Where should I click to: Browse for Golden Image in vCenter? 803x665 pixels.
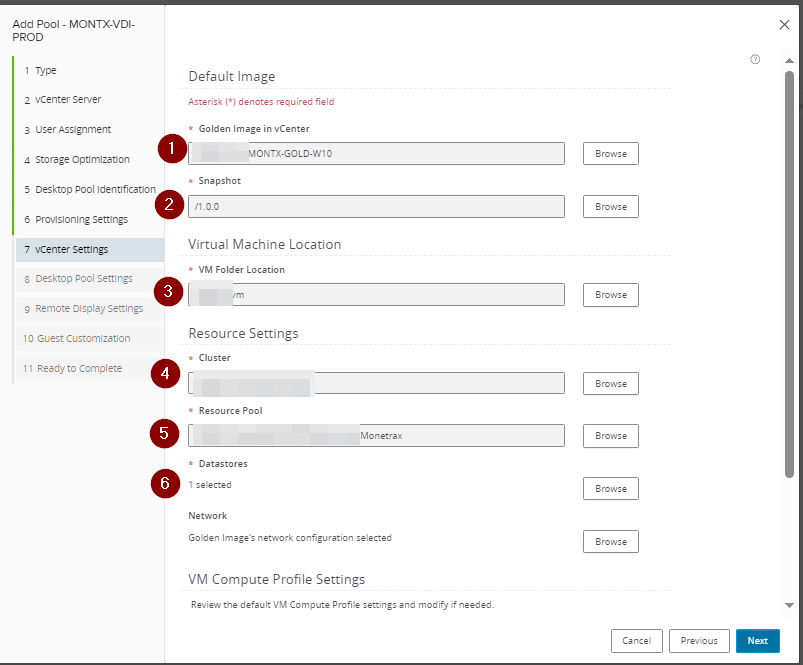click(610, 154)
